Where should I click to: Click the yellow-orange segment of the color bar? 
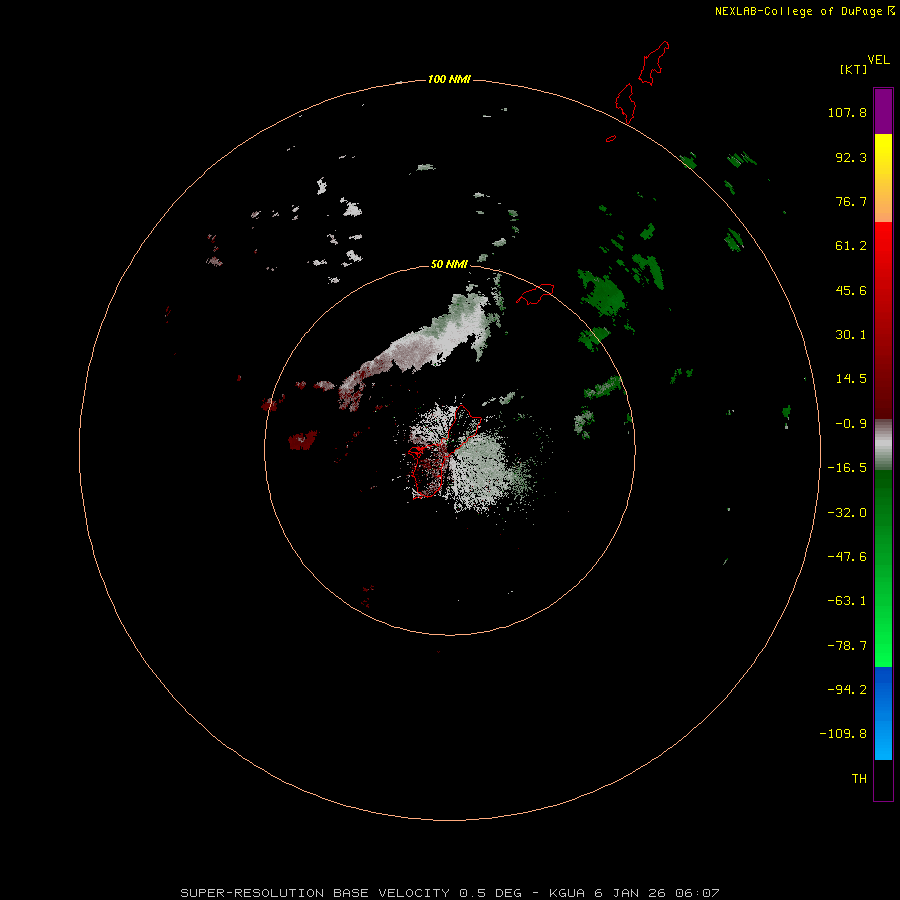tap(883, 178)
